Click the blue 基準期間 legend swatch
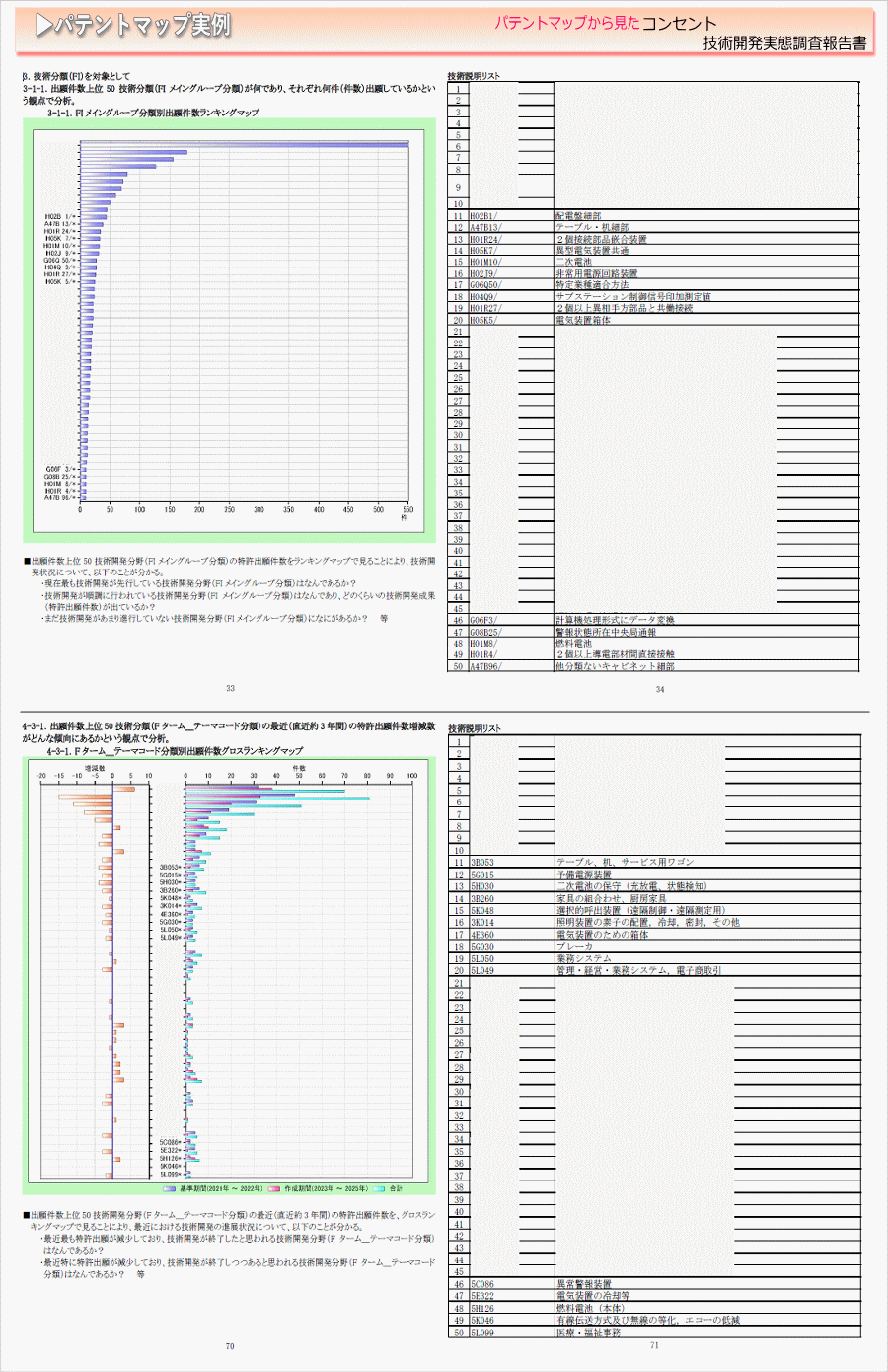 tap(170, 1188)
